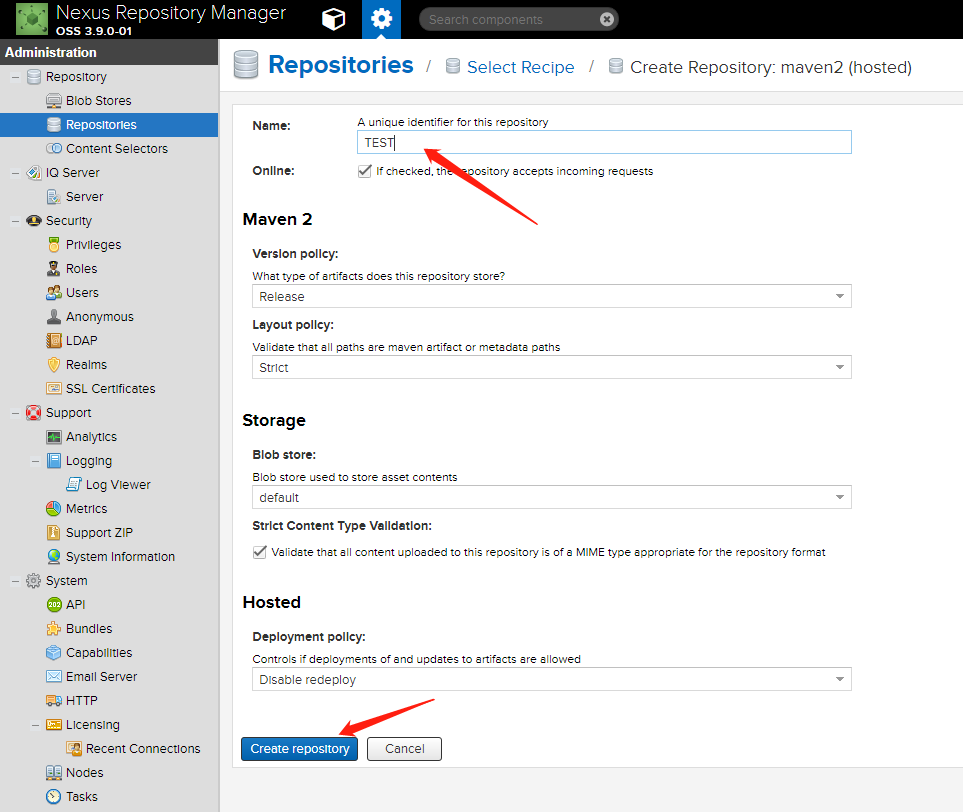The height and width of the screenshot is (812, 963).
Task: Go to Repositories breadcrumb link
Action: 341,64
